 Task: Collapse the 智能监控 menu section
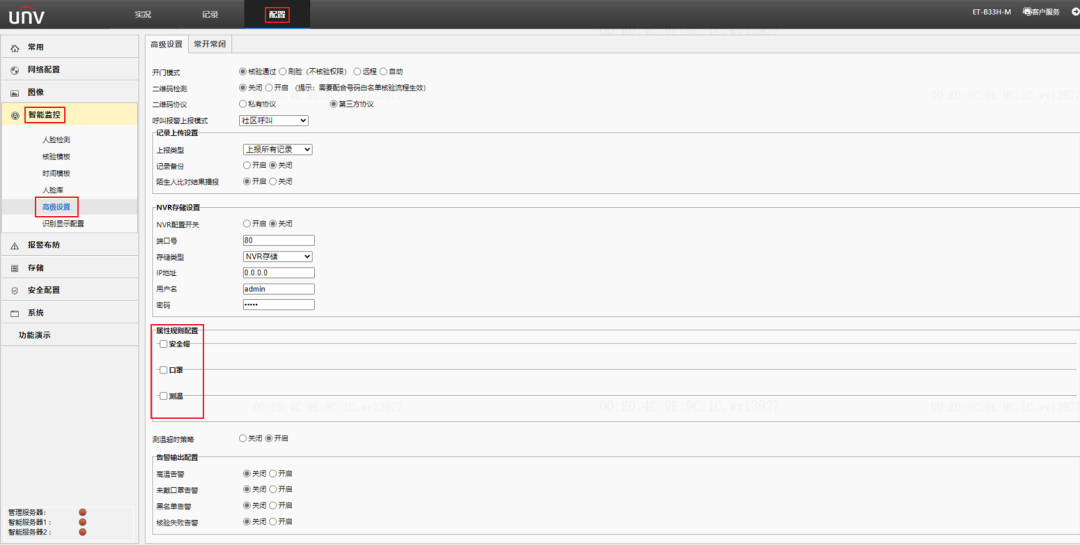70,114
